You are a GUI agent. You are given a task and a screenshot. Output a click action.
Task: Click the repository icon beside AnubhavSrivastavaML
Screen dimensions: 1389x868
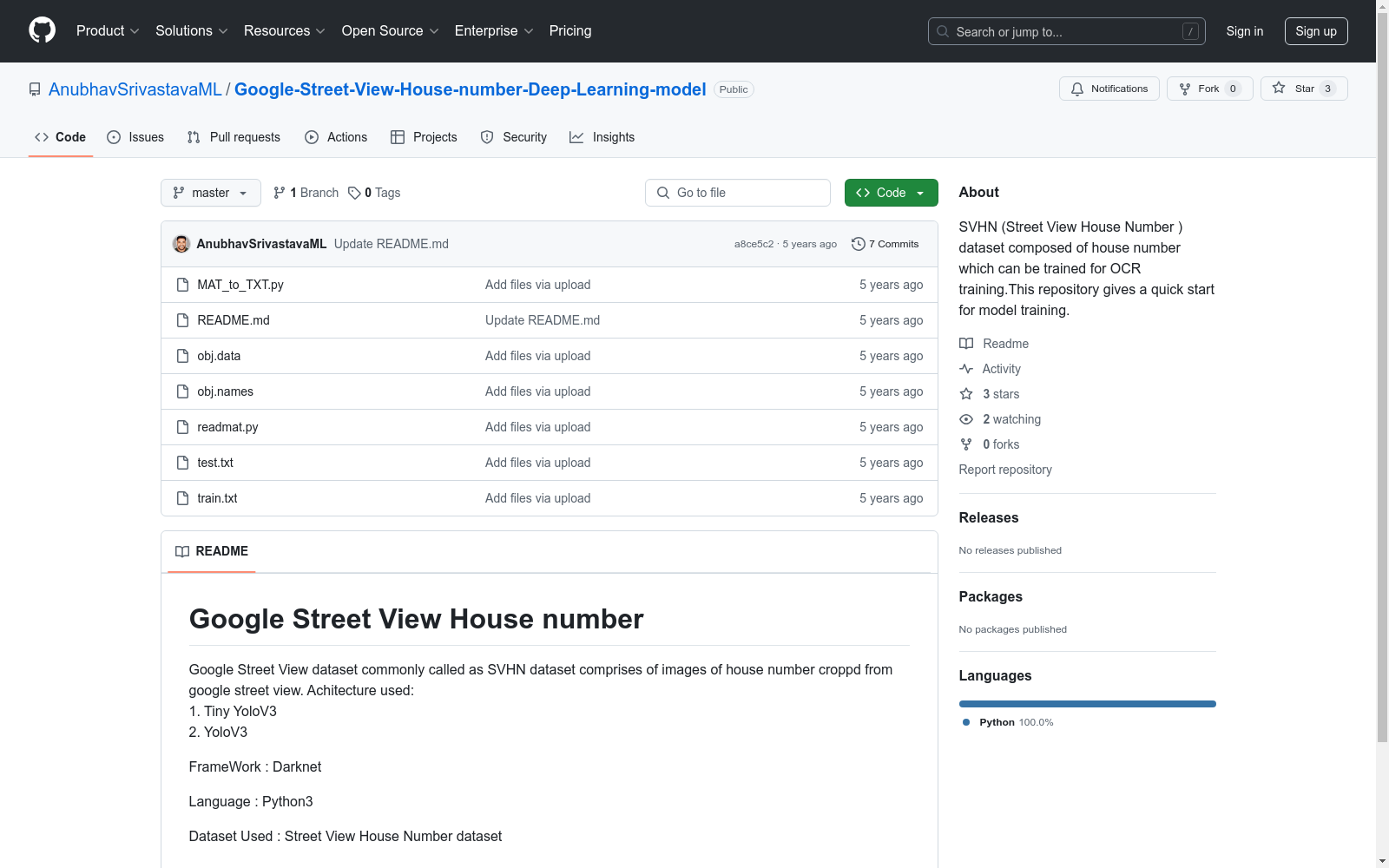pyautogui.click(x=35, y=89)
